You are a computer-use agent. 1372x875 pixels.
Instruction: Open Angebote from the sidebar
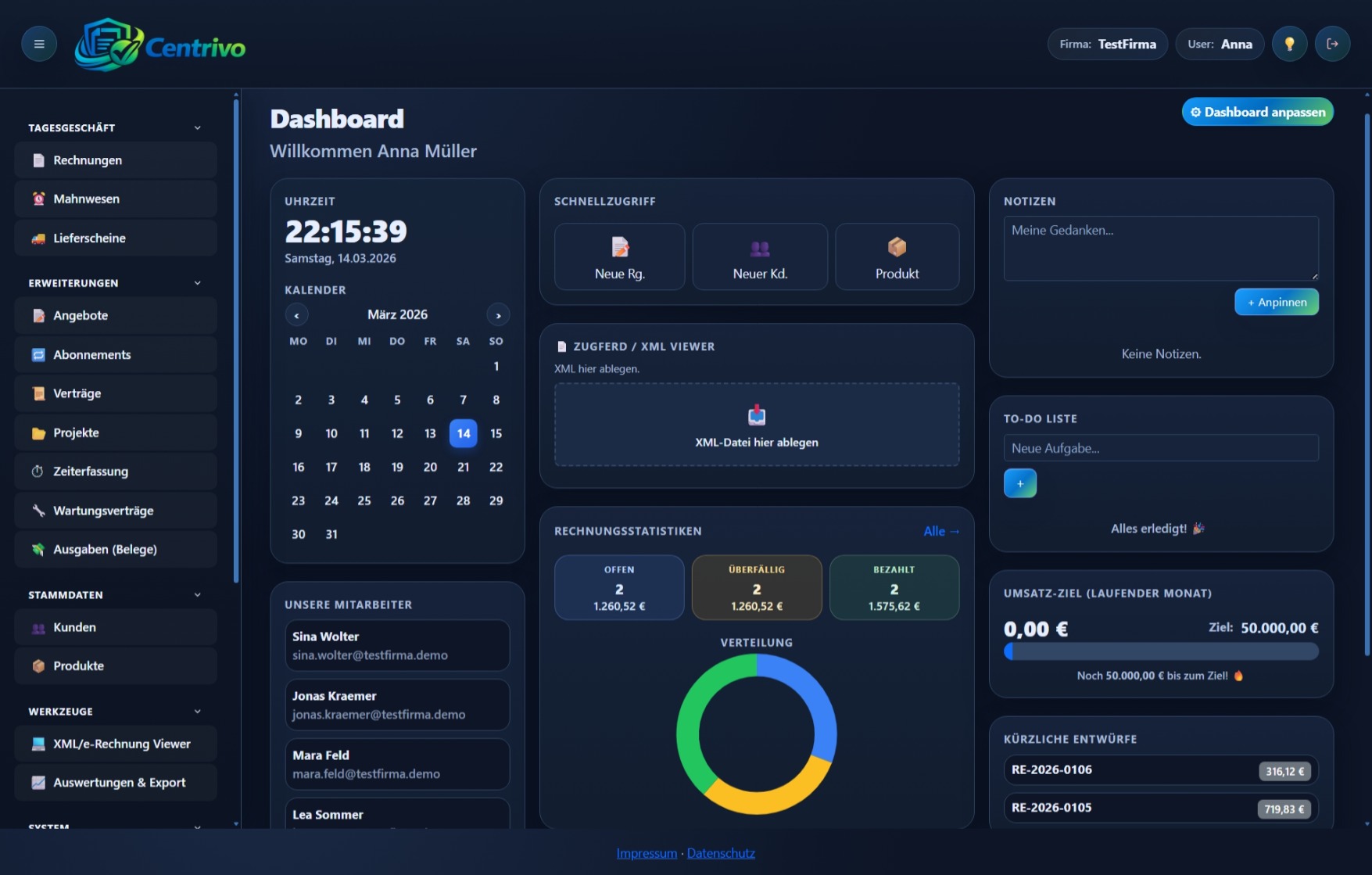coord(81,315)
